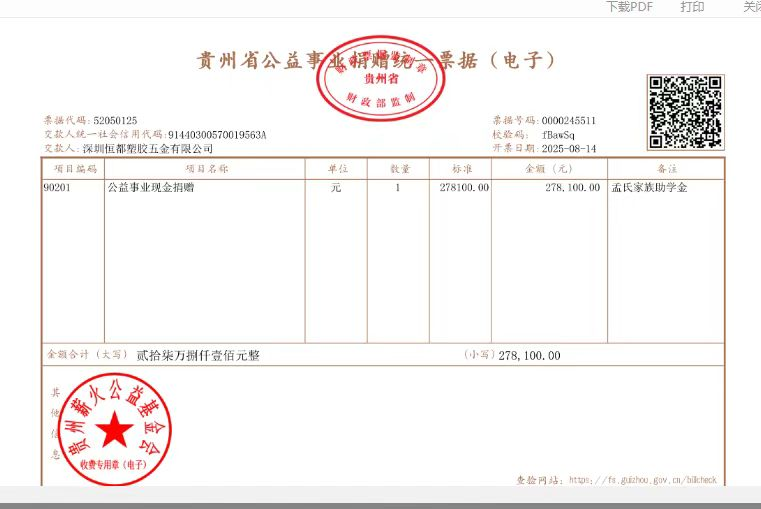761x509 pixels.
Task: Click the red 财政部监制 oval seal
Action: pos(378,76)
